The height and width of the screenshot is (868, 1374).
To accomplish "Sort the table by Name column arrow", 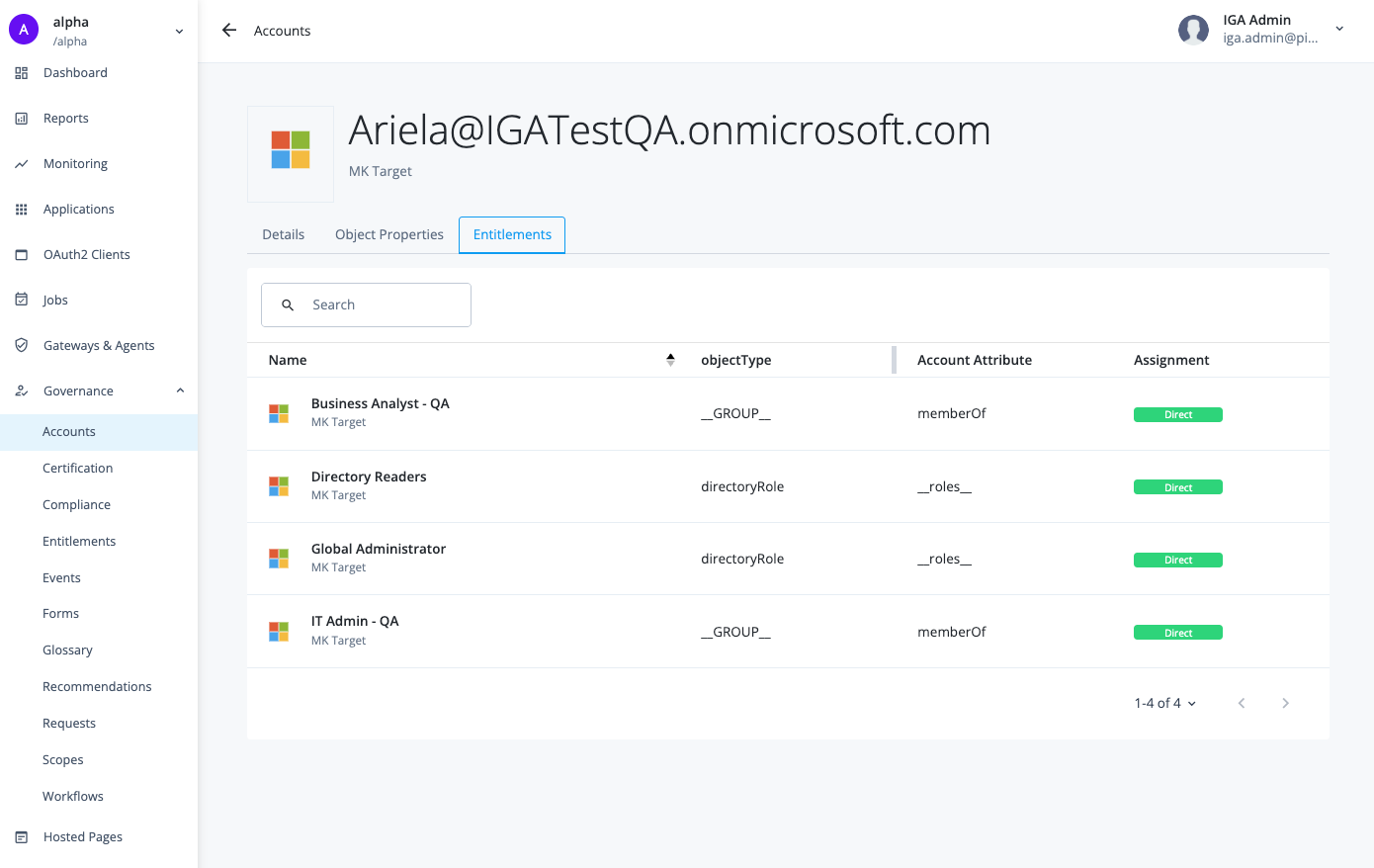I will coord(670,360).
